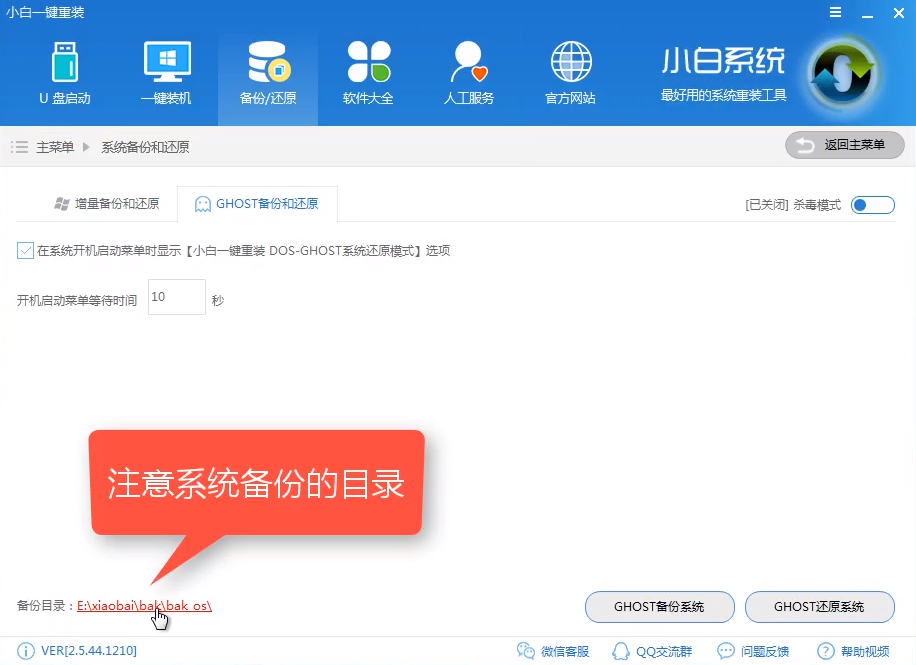Expand the list icon beside 主菜单
This screenshot has width=916, height=665.
tap(18, 145)
